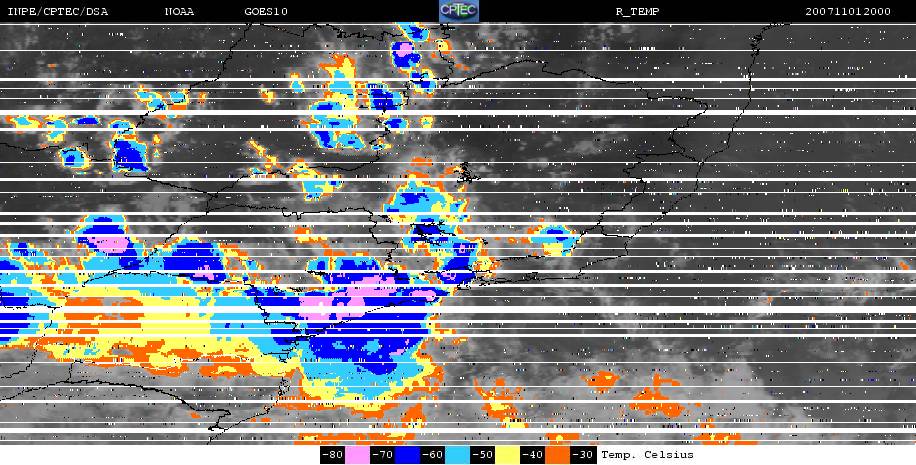Viewport: 916px width, 465px height.
Task: Click the large pink cloud-top region at center
Action: point(330,301)
